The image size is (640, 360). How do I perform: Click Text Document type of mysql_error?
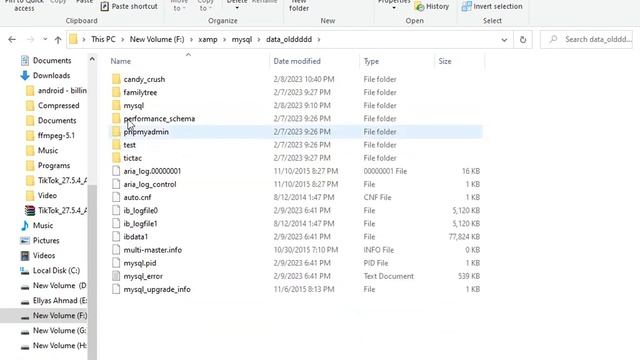point(389,276)
